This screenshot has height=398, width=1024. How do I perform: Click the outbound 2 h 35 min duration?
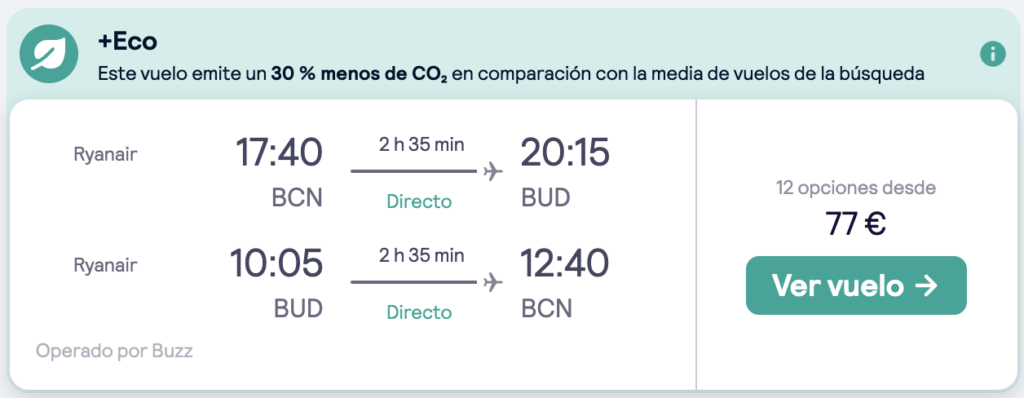pyautogui.click(x=422, y=144)
